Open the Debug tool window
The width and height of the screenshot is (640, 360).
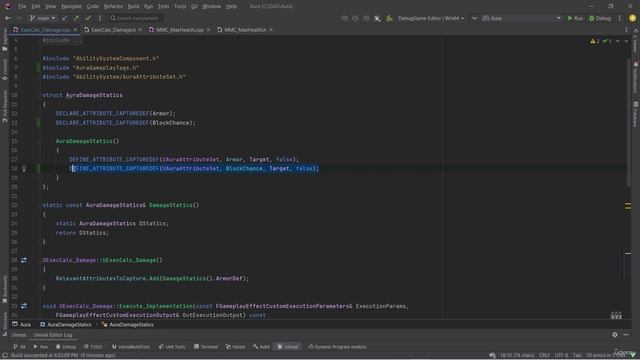pos(66,347)
